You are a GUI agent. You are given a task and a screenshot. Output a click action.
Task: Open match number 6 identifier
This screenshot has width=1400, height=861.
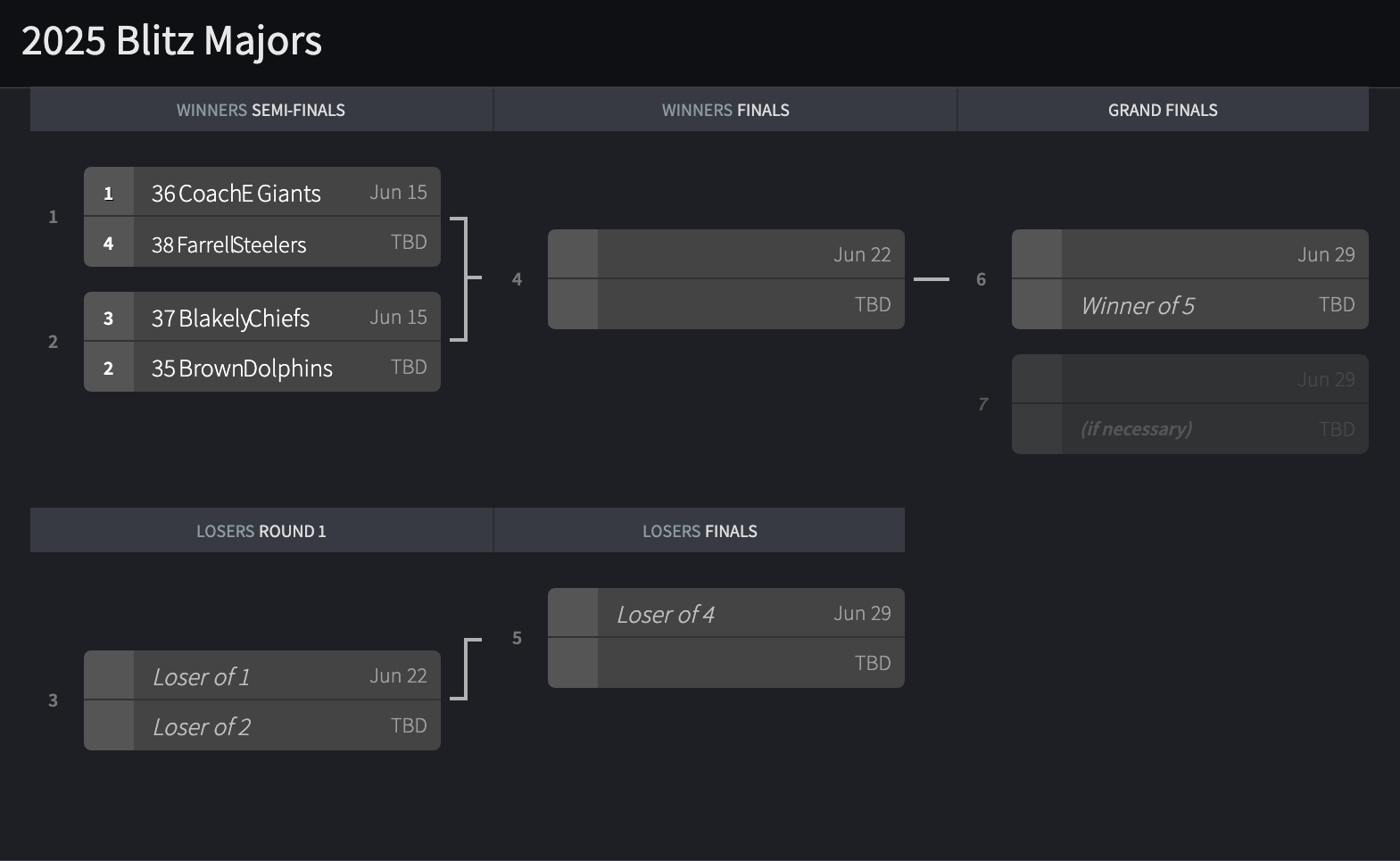click(982, 279)
